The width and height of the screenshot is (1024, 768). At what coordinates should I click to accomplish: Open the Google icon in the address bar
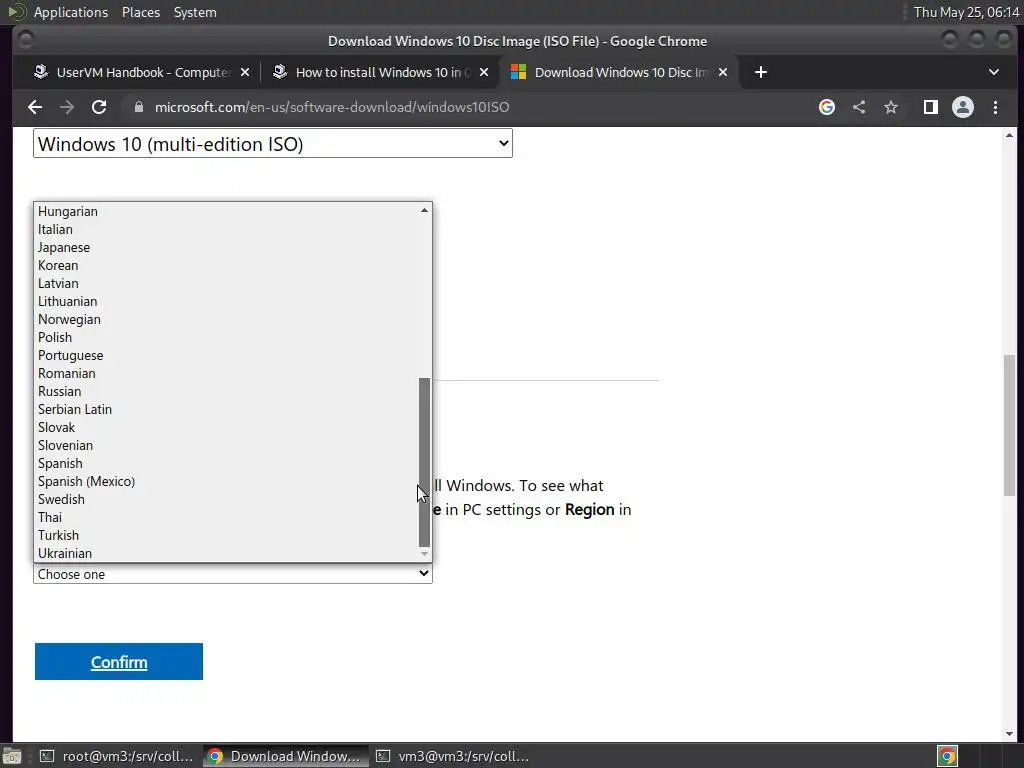pyautogui.click(x=827, y=107)
